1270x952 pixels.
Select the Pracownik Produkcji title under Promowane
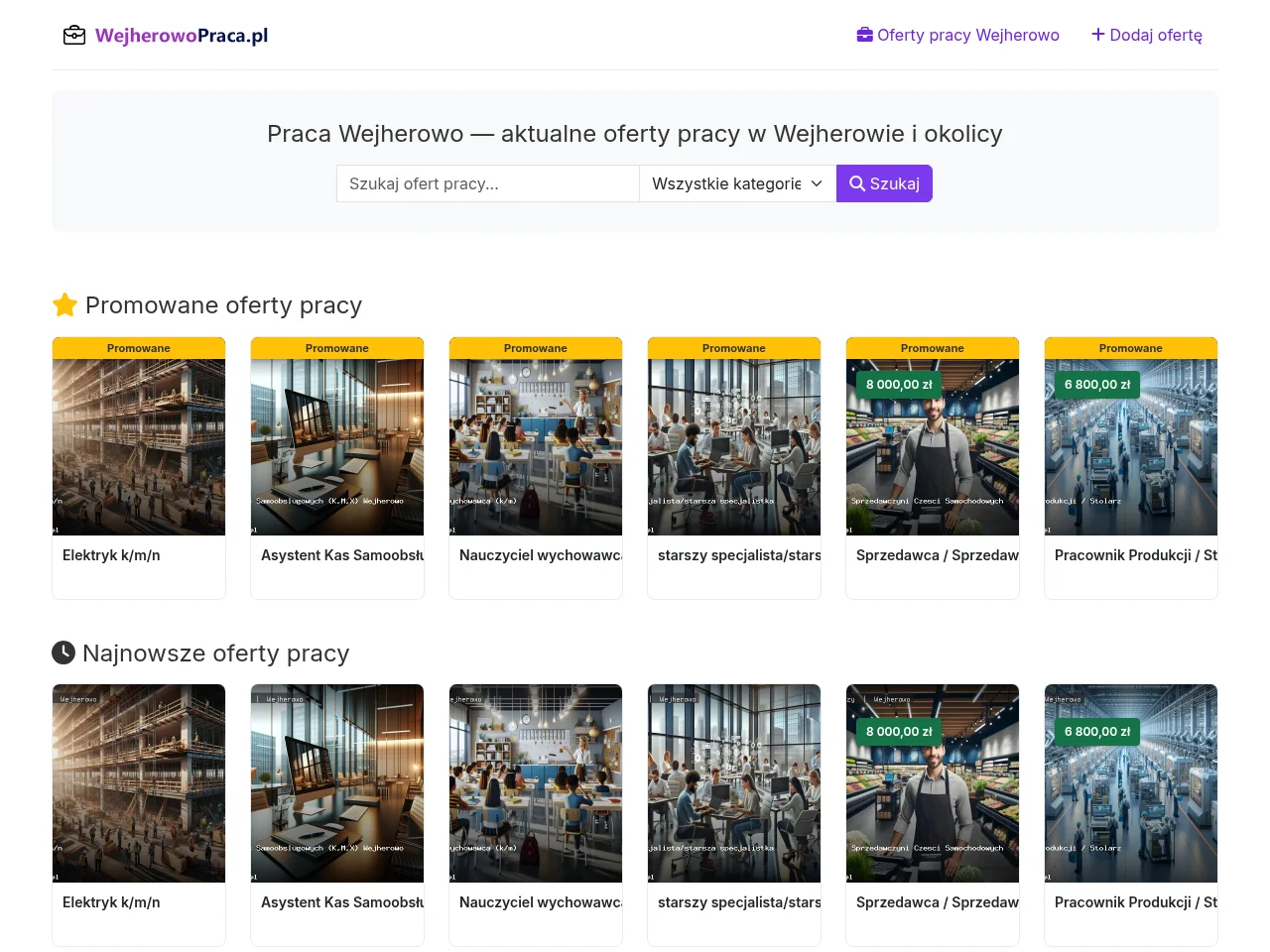pos(1136,555)
